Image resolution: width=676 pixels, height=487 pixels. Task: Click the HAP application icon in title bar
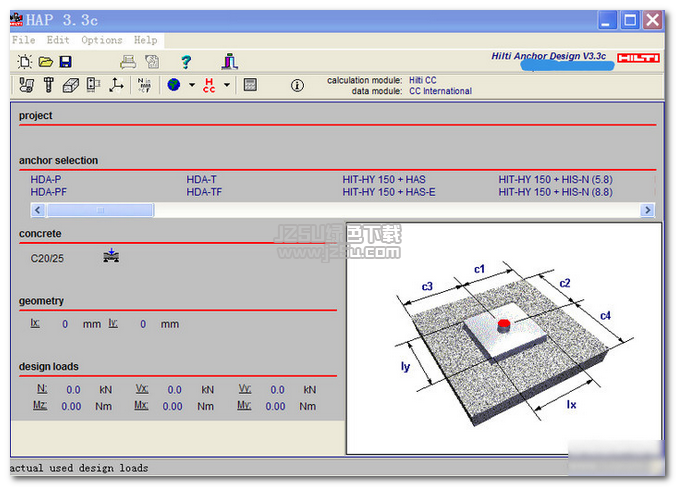coord(16,20)
